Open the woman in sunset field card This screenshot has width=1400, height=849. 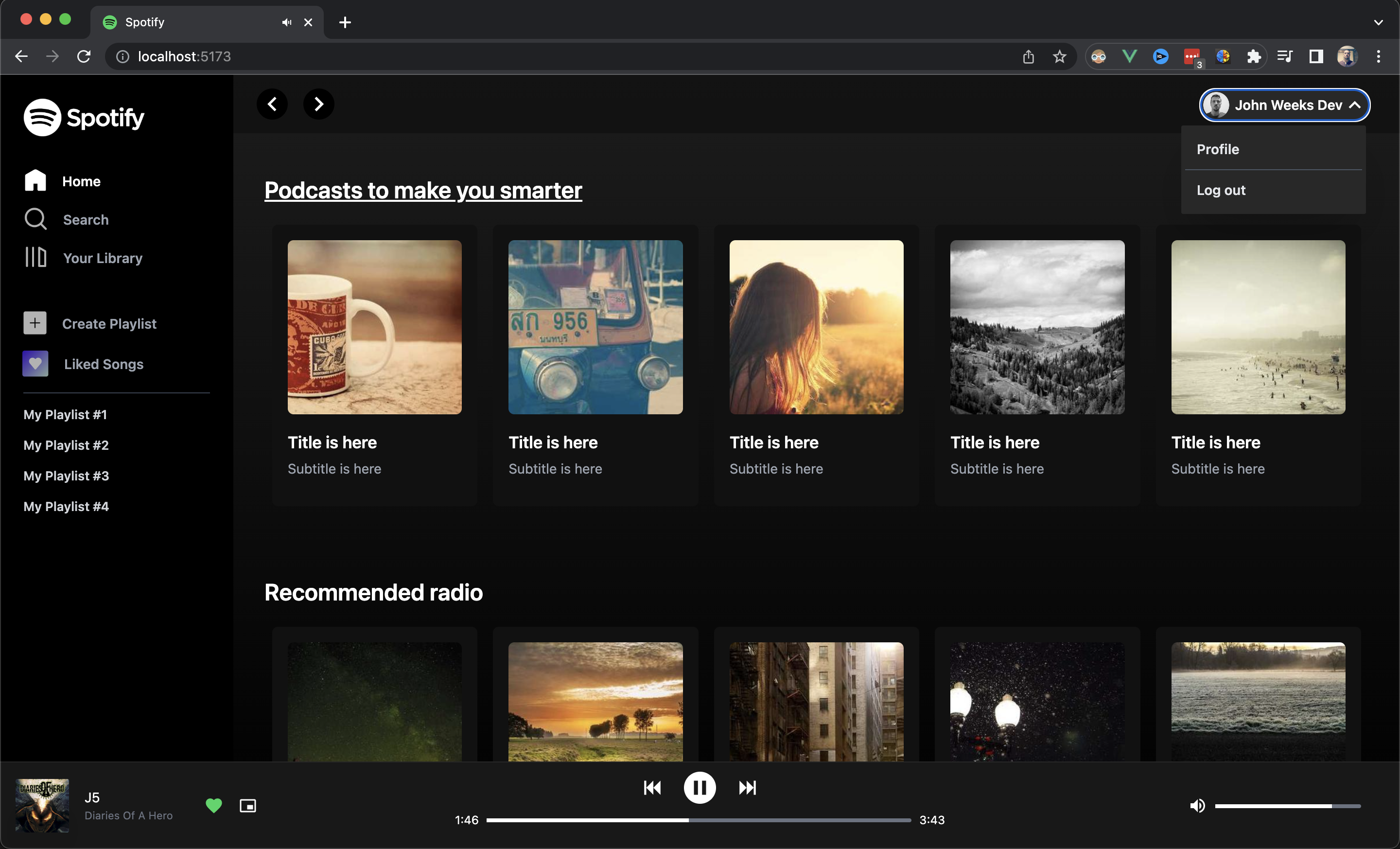tap(817, 365)
